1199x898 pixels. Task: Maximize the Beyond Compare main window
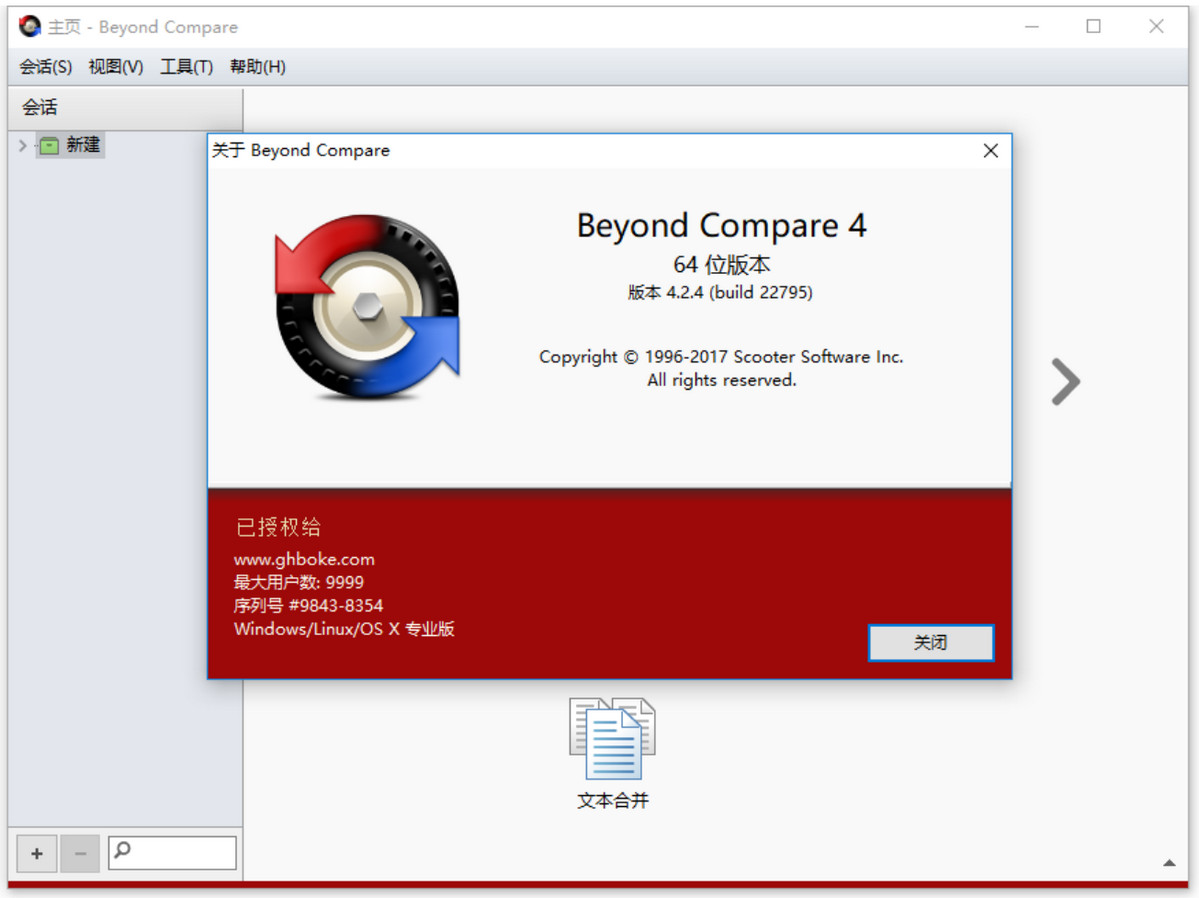click(x=1093, y=27)
